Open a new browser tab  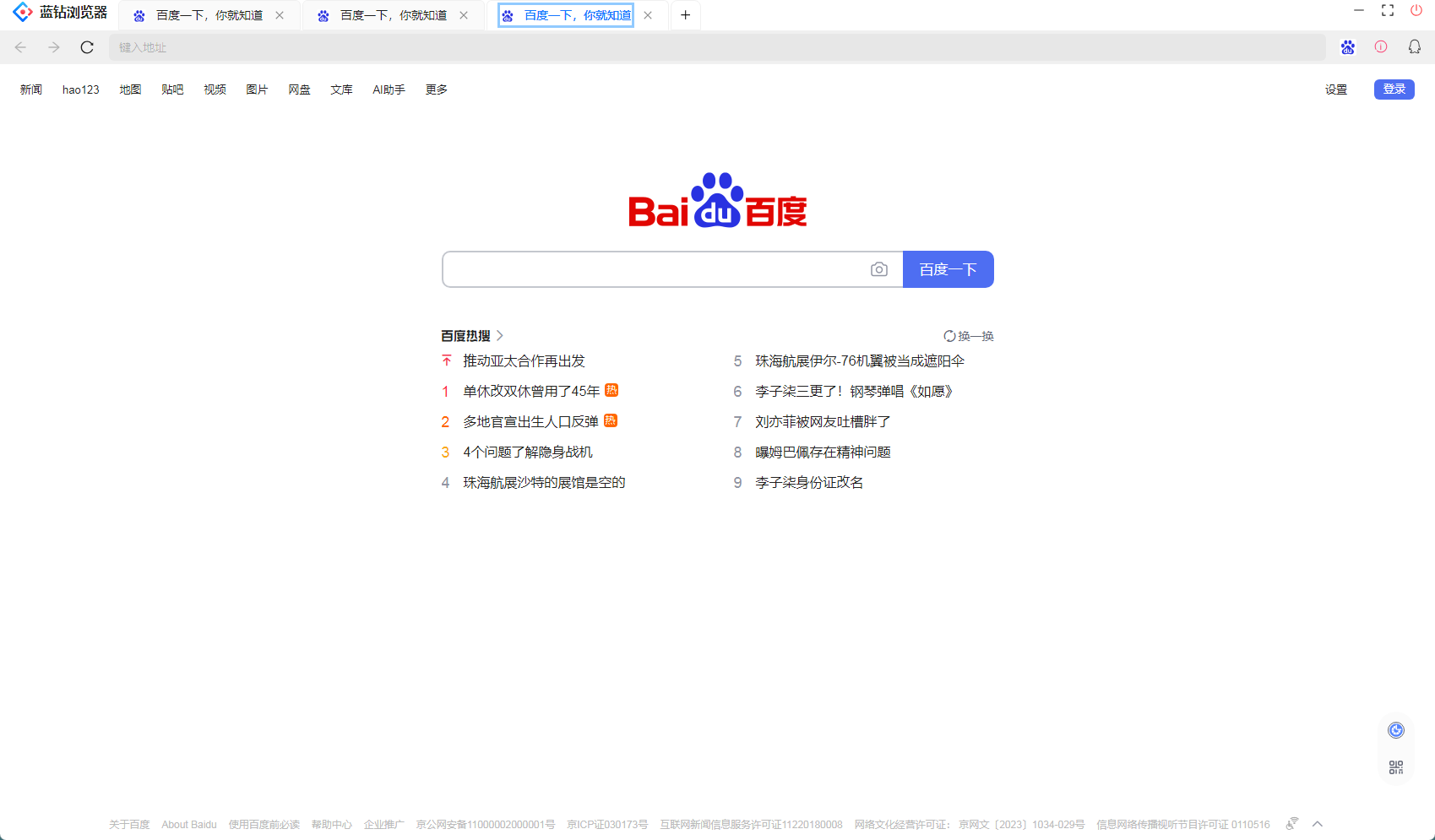click(686, 15)
